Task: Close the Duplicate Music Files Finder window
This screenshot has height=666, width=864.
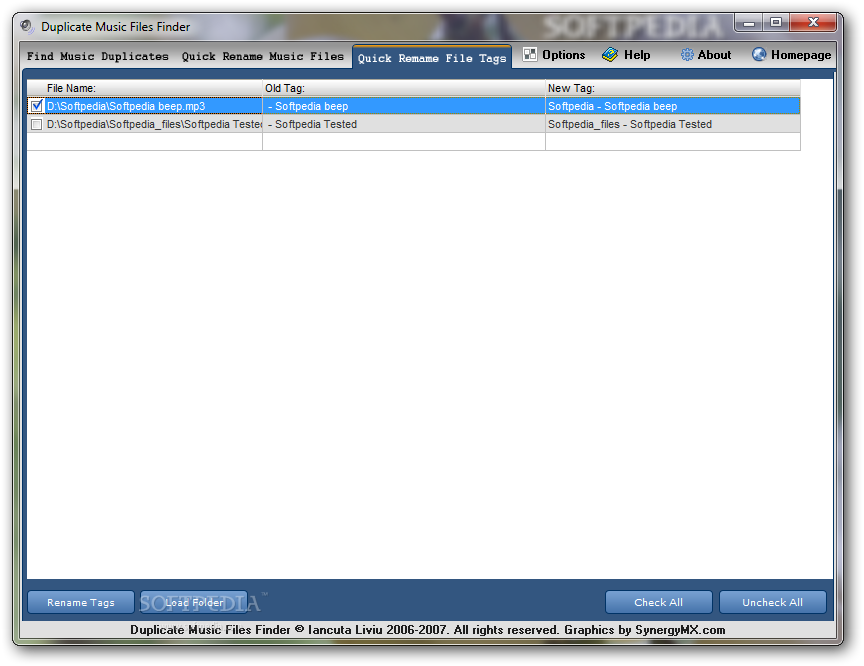Action: (x=813, y=23)
